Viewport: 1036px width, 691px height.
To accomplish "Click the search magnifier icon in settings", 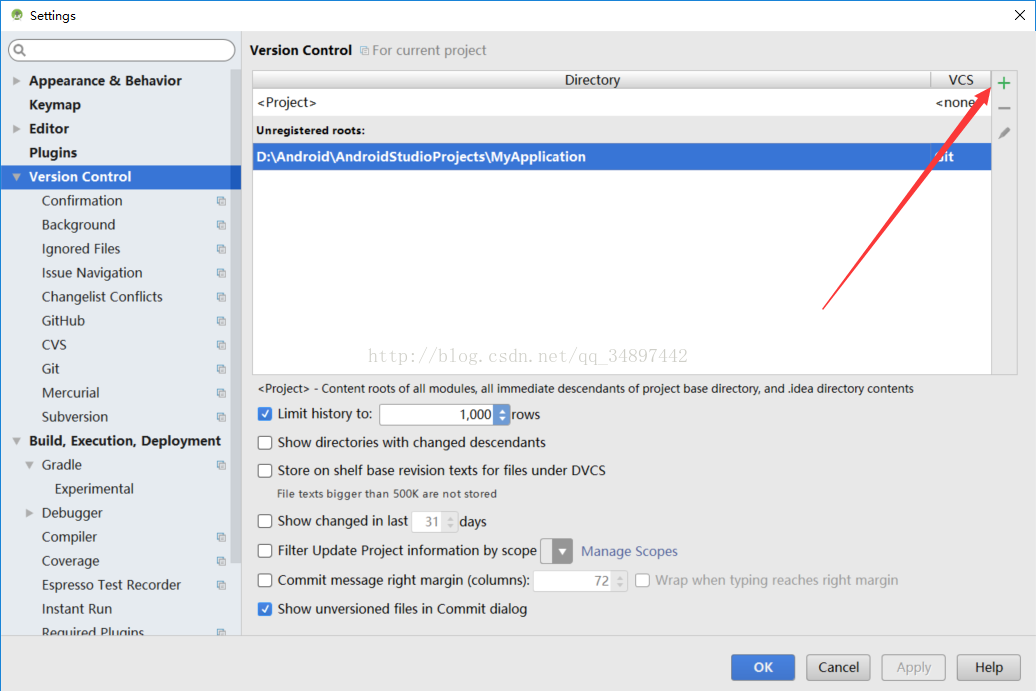I will tap(19, 50).
